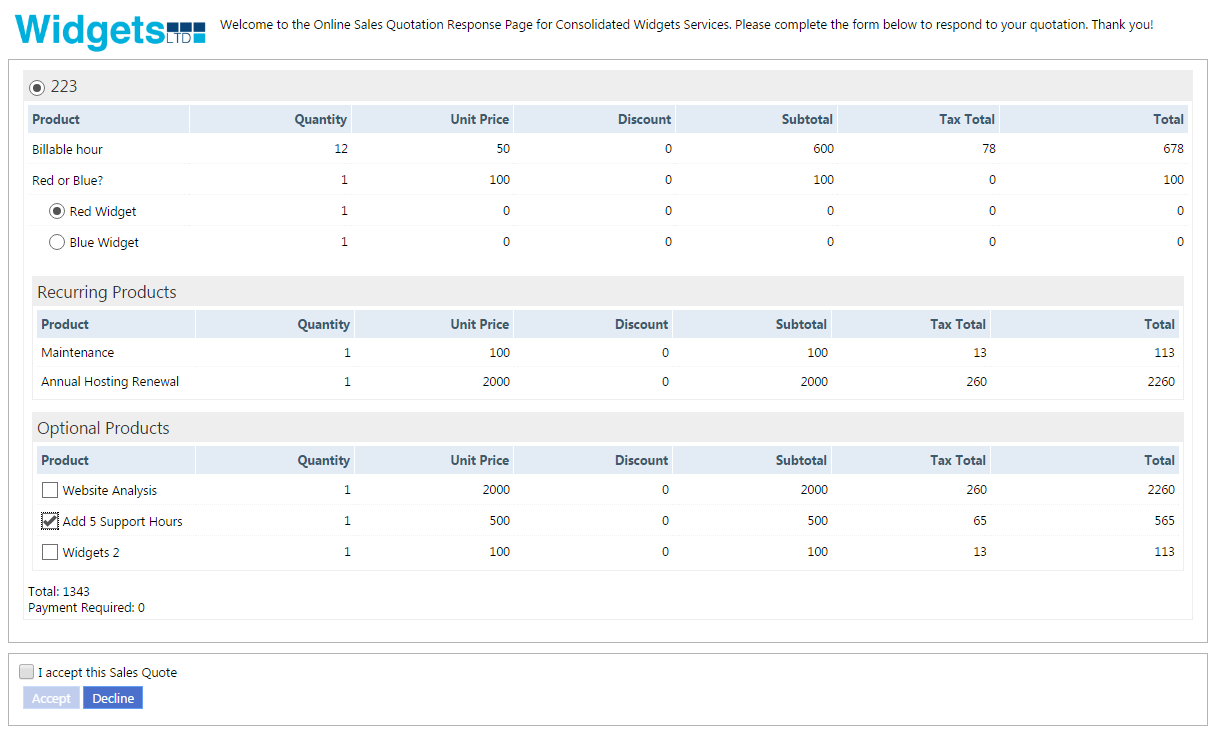Click the Tax Total header in Recurring Products
Viewport: 1213px width, 733px height.
pyautogui.click(x=957, y=324)
